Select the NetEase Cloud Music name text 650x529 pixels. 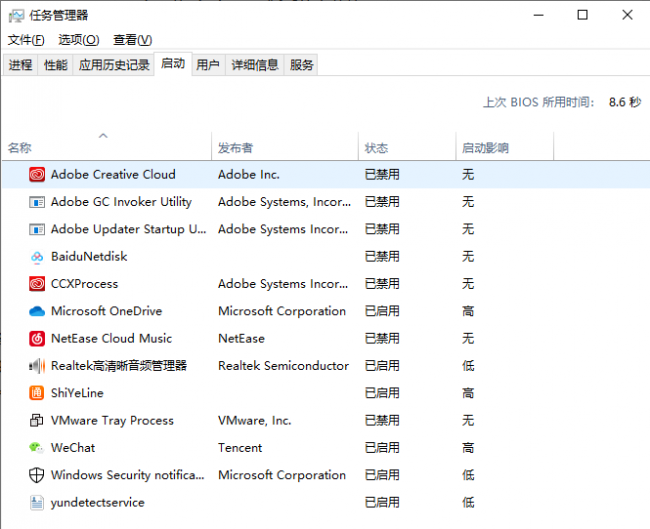[x=112, y=339]
